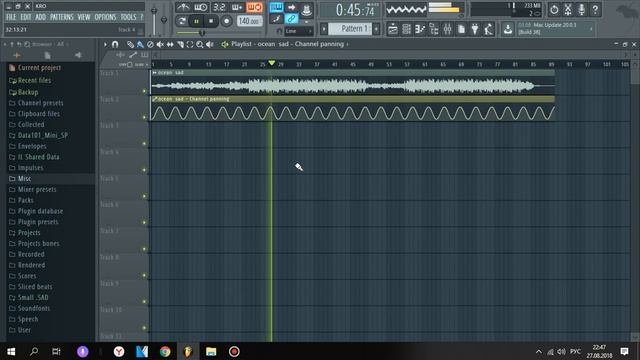Click the record button
The image size is (640, 360).
[227, 21]
